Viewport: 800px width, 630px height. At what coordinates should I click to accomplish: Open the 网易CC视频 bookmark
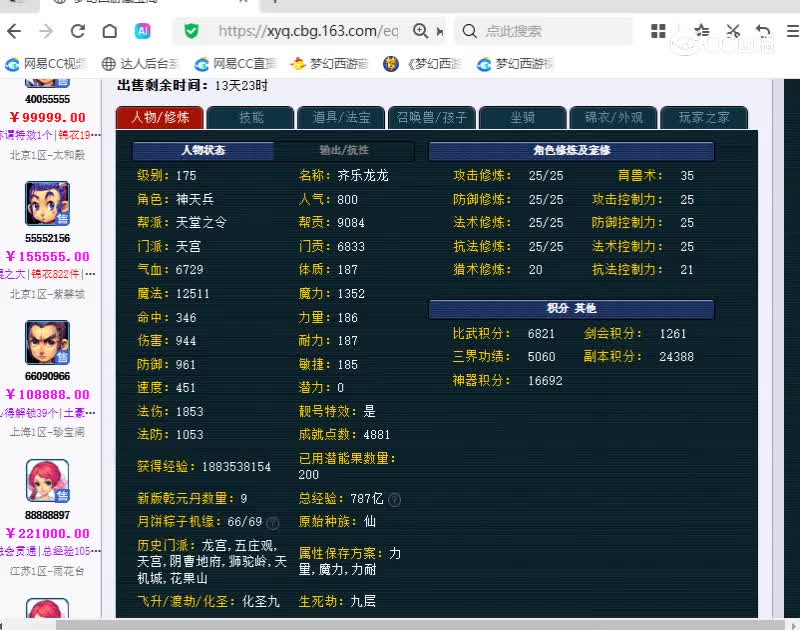[x=46, y=64]
